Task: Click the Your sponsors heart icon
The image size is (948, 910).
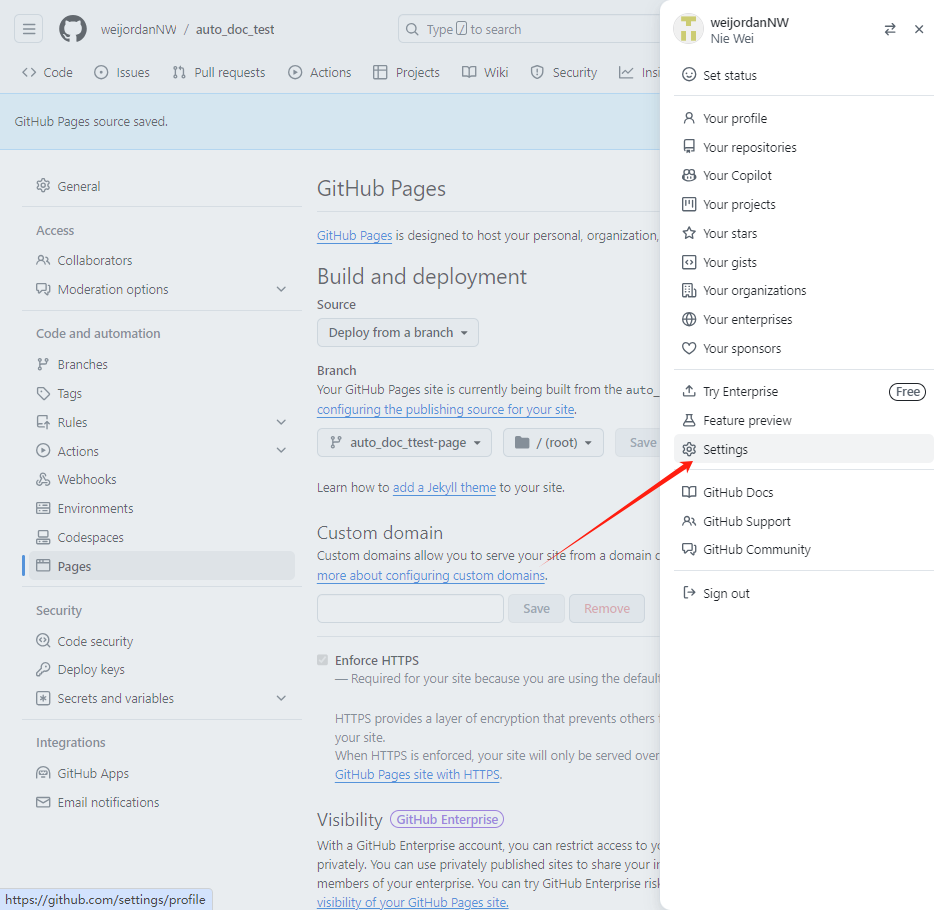Action: pos(689,348)
